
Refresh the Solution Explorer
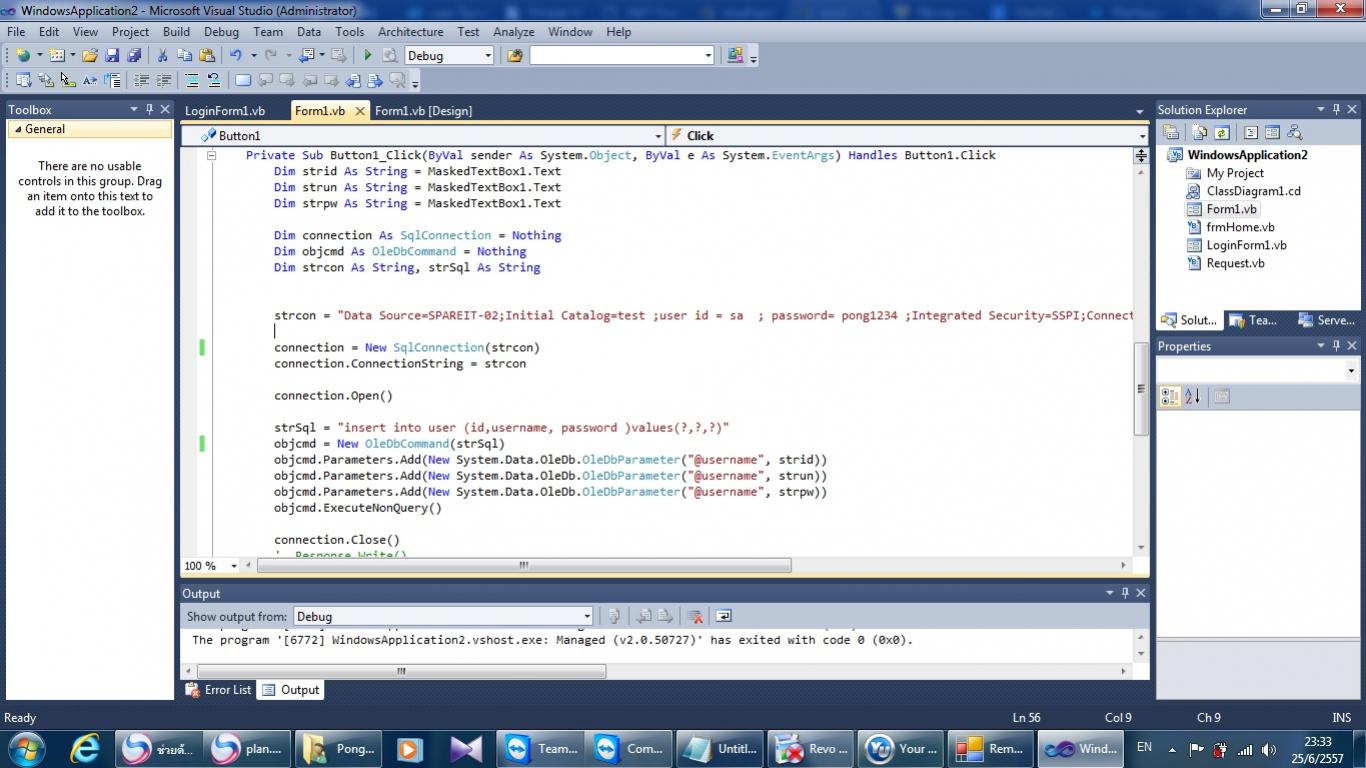[x=1222, y=132]
